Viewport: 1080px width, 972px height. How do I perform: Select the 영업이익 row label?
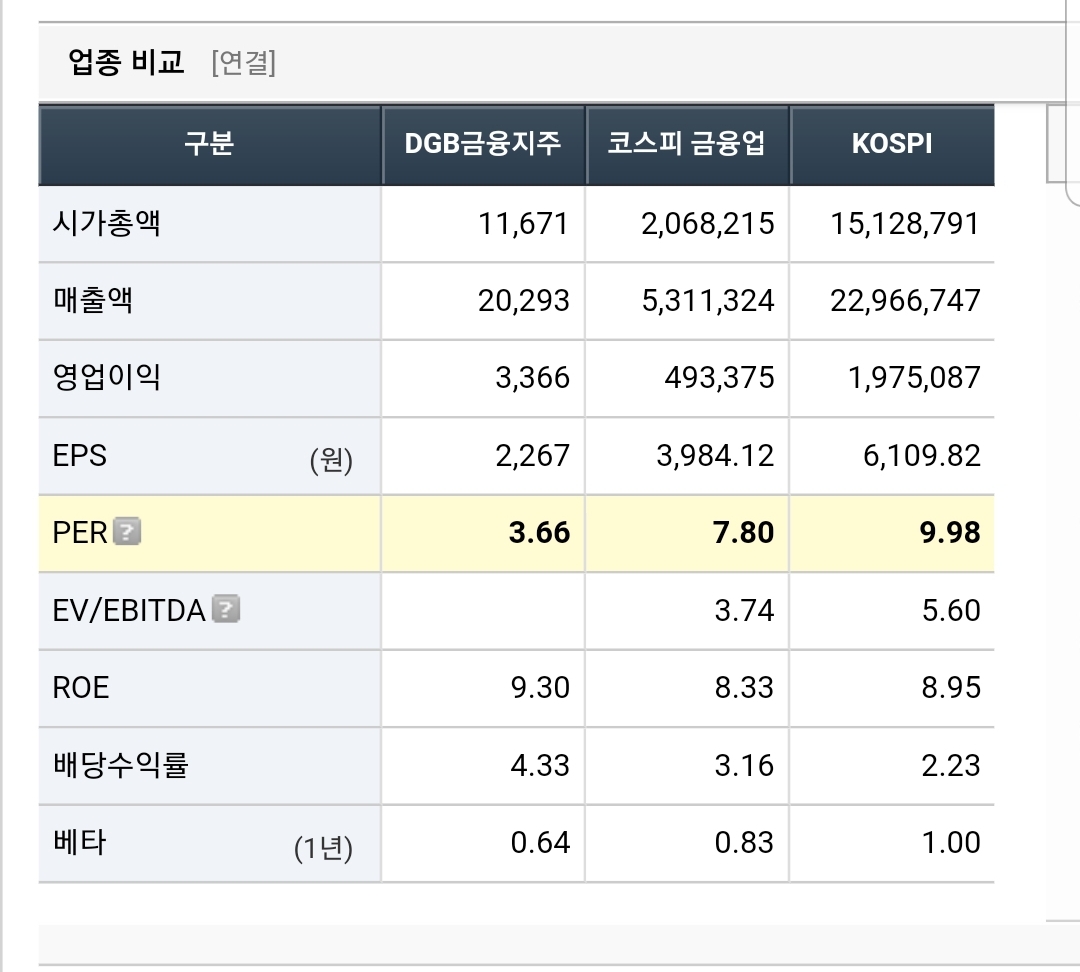pos(107,378)
